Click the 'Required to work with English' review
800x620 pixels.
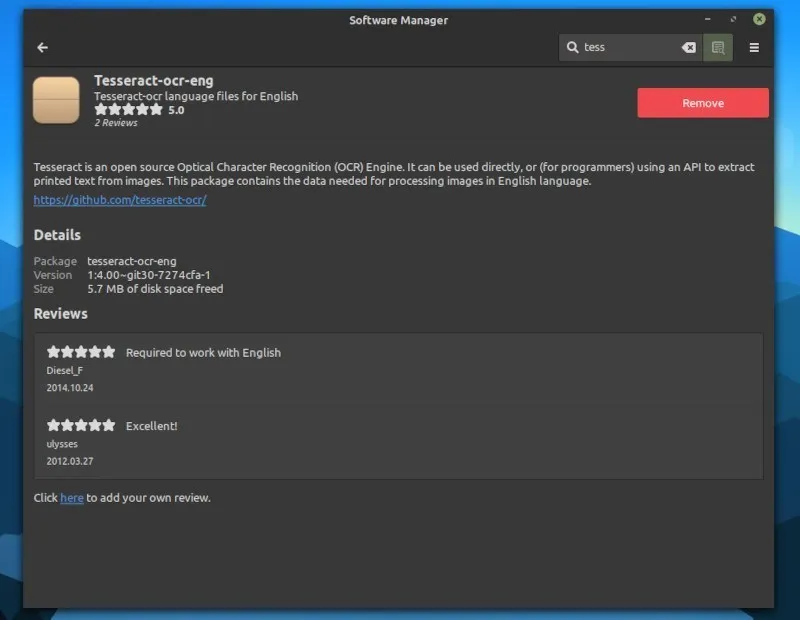[203, 353]
